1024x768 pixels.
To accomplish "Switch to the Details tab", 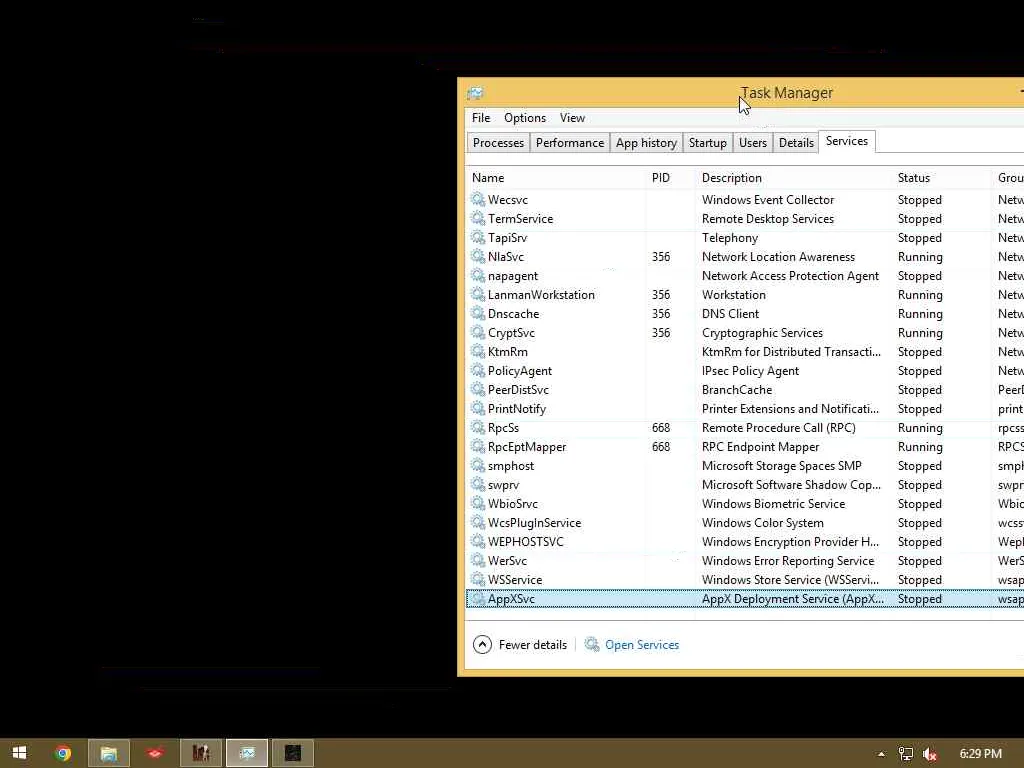I will point(796,142).
